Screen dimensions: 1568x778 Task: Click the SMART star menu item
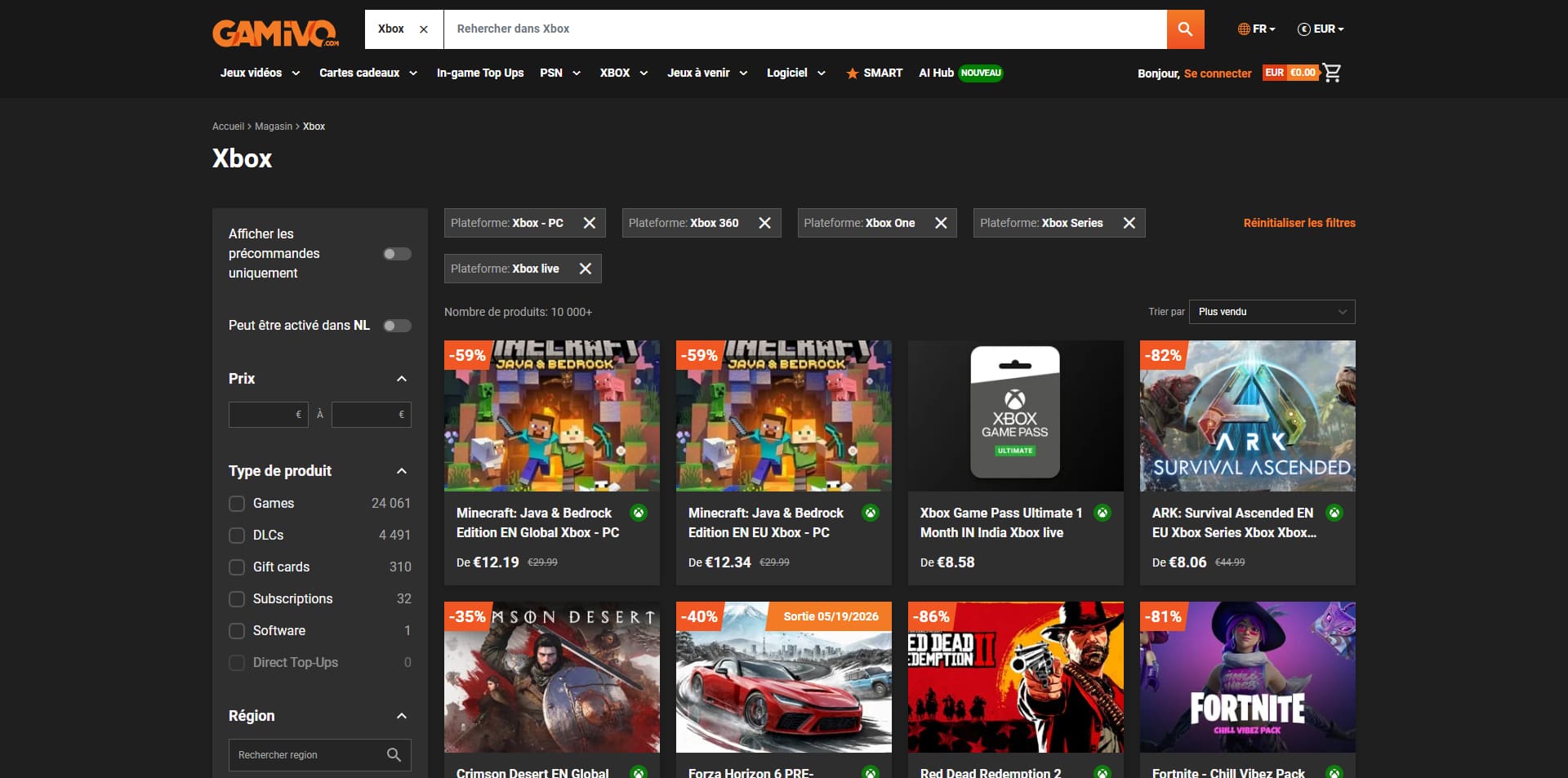tap(874, 73)
